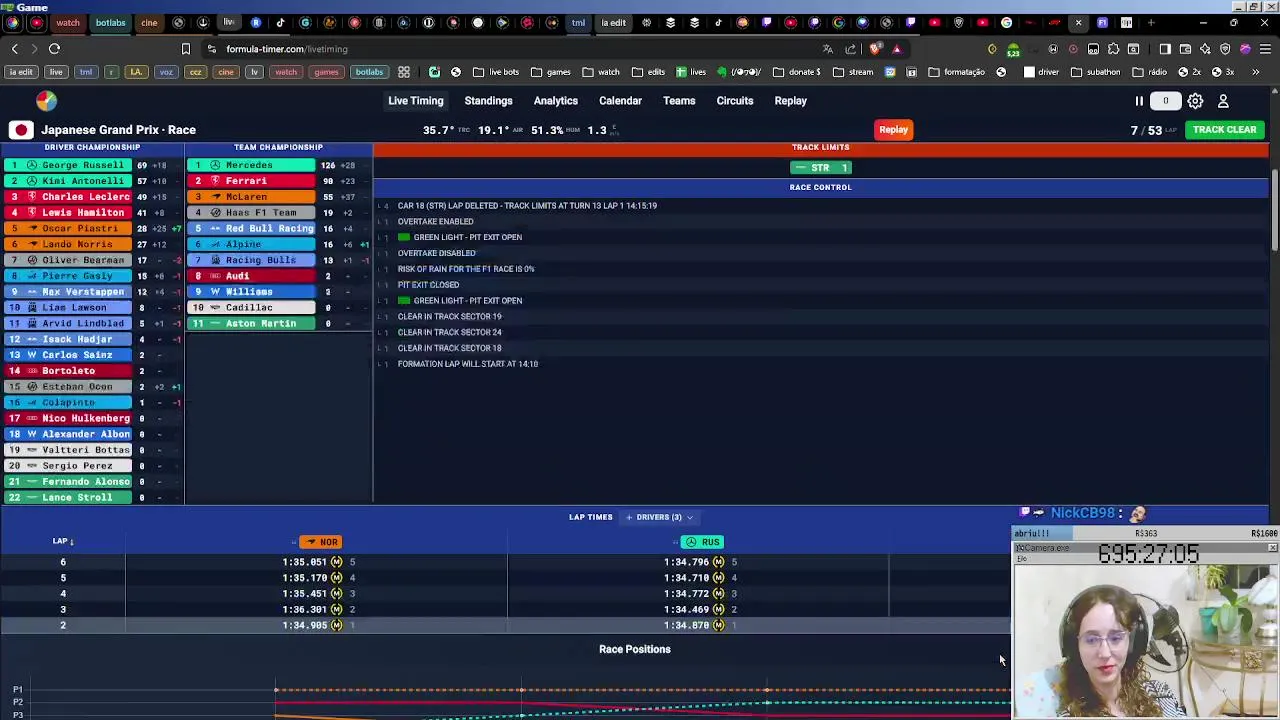
Task: Click the Japan flag icon beside race title
Action: click(21, 130)
